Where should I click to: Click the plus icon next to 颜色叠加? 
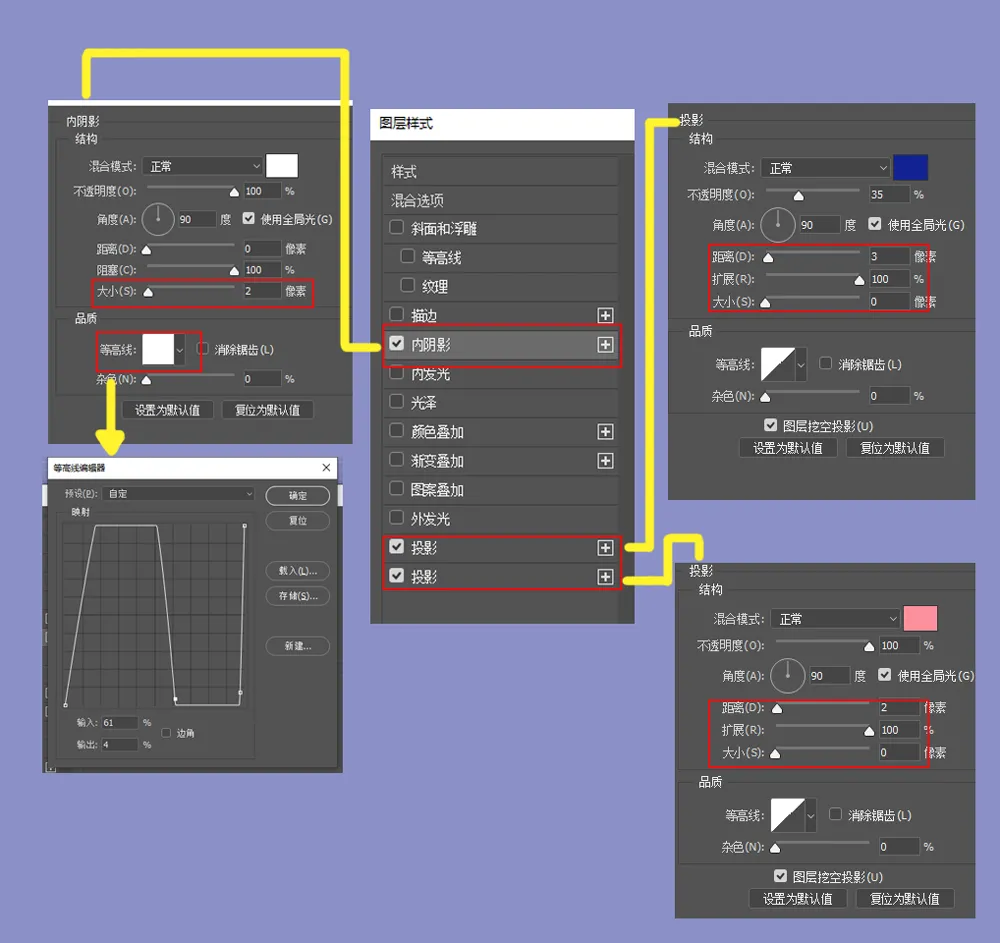click(x=605, y=432)
